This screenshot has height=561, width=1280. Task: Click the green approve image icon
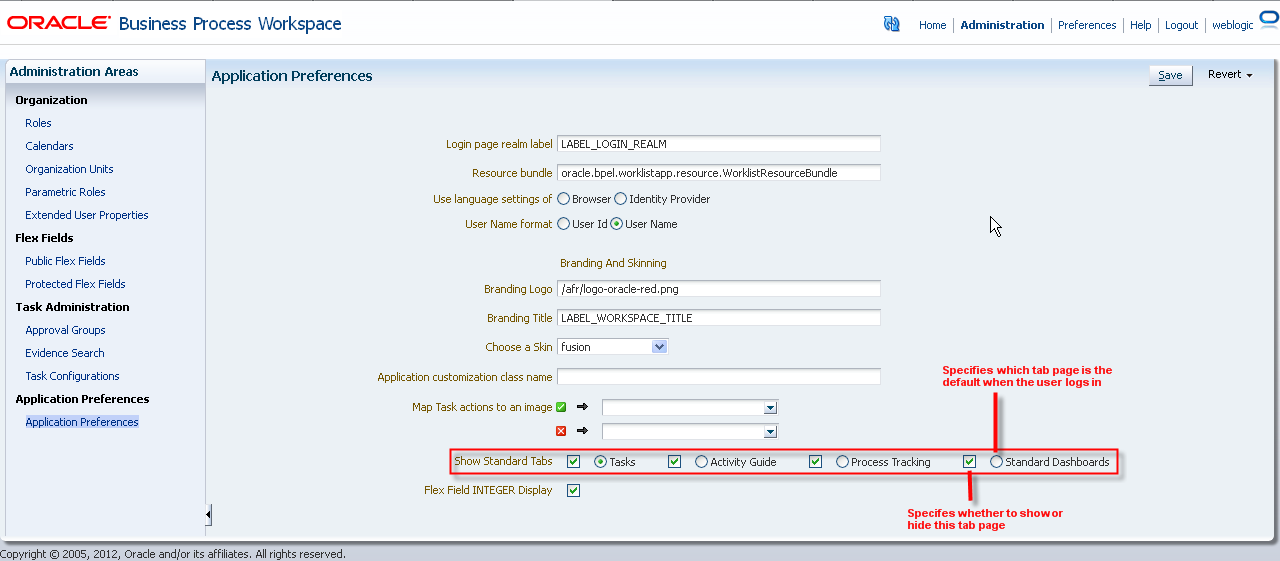tap(561, 407)
